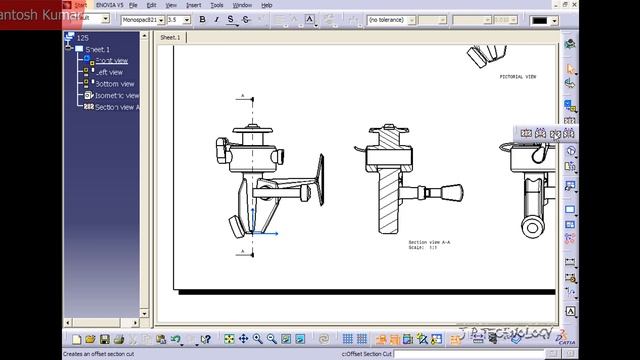The image size is (640, 360).
Task: Open the Start menu
Action: tap(80, 5)
